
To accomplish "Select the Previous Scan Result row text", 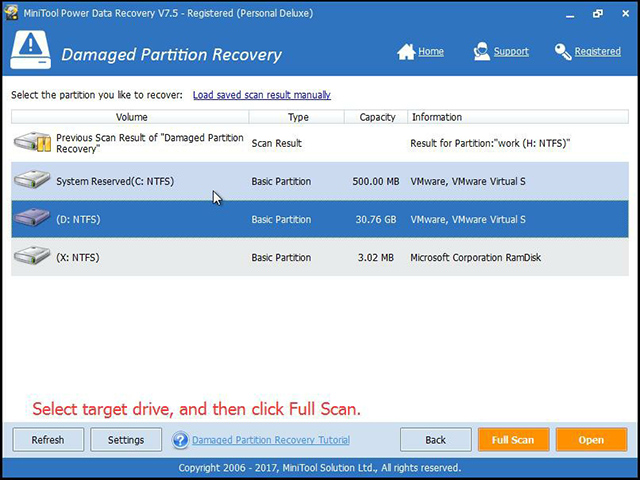I will pos(149,143).
